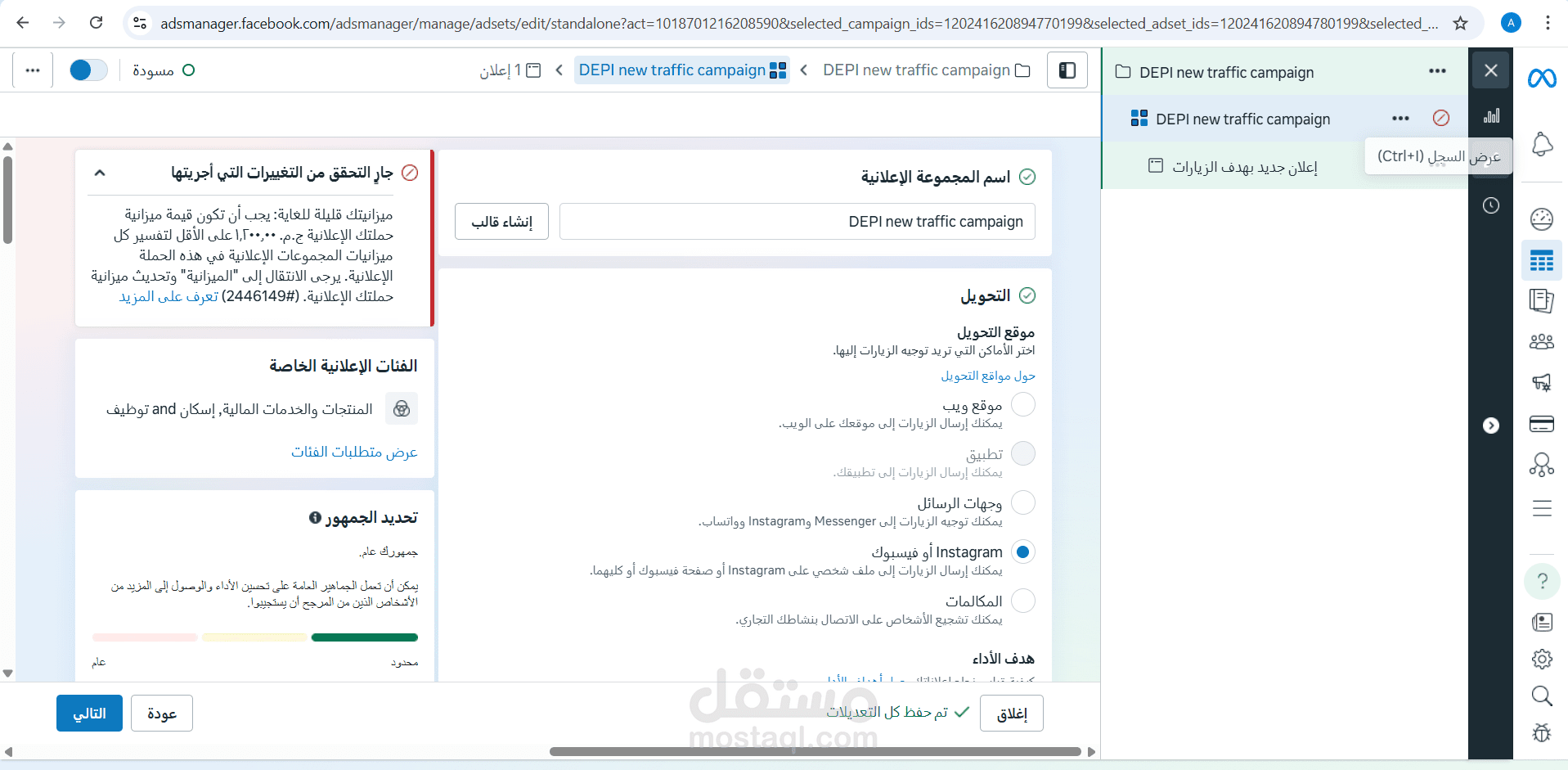Open Events manager icon in sidebar

pyautogui.click(x=1542, y=465)
